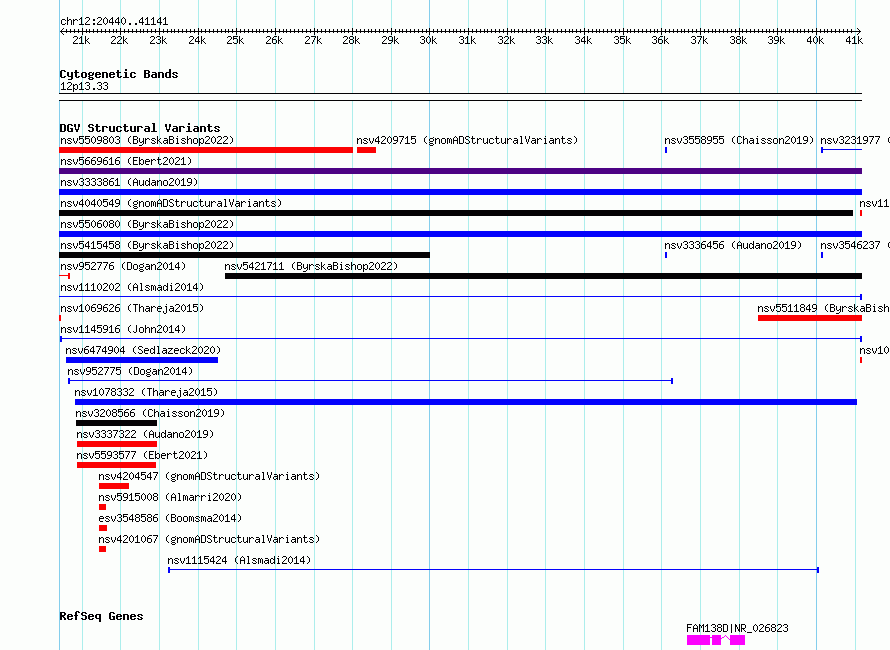Open nsv1115424 (Alsmadi2014) label
Screen dimensions: 890x650
[239, 560]
